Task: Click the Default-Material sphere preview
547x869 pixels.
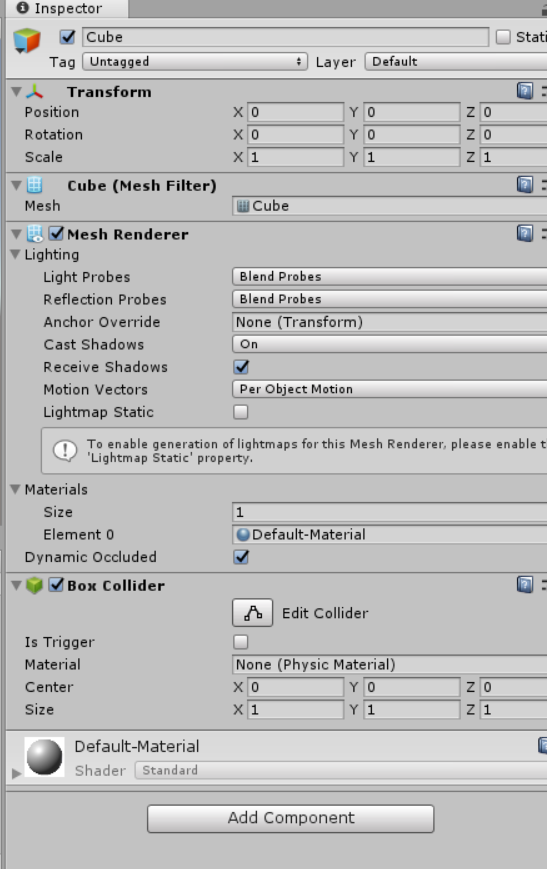Action: 44,756
